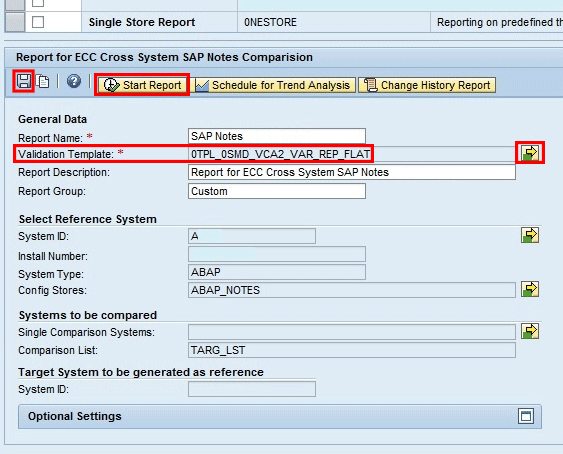This screenshot has width=563, height=454.
Task: Click the report title 'Report for ECC Cross System'
Action: point(164,57)
